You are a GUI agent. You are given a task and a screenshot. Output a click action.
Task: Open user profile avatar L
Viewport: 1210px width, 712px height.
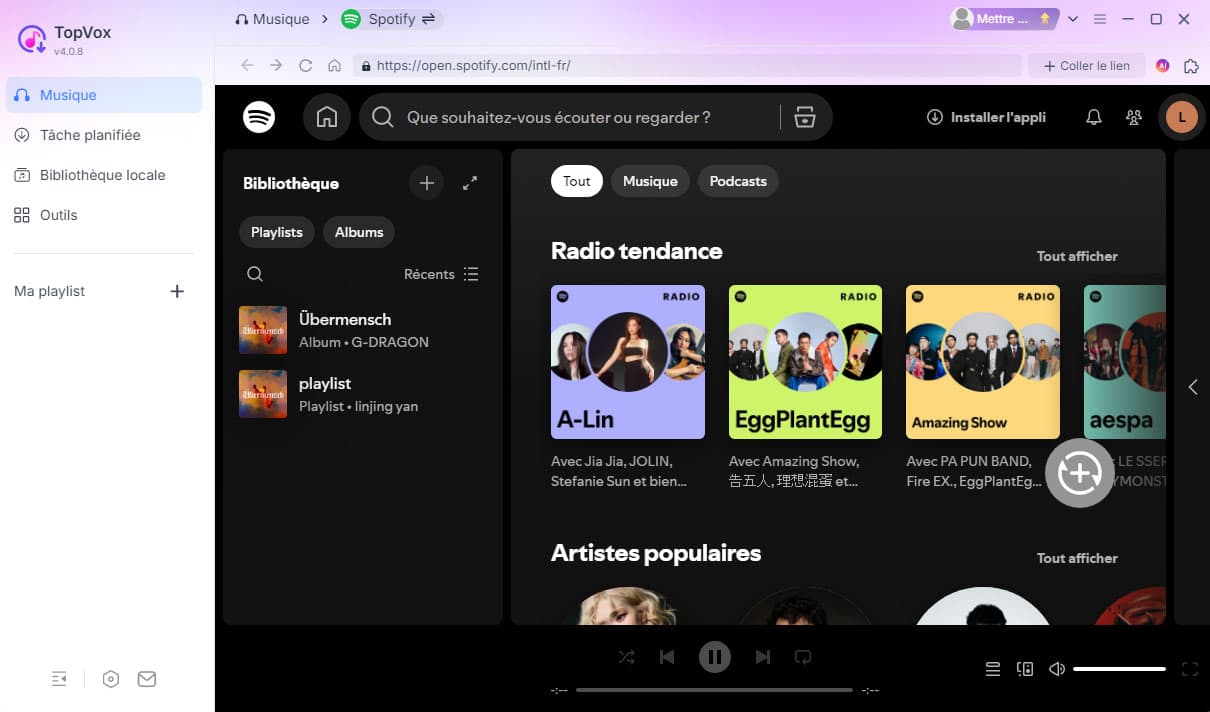tap(1182, 117)
